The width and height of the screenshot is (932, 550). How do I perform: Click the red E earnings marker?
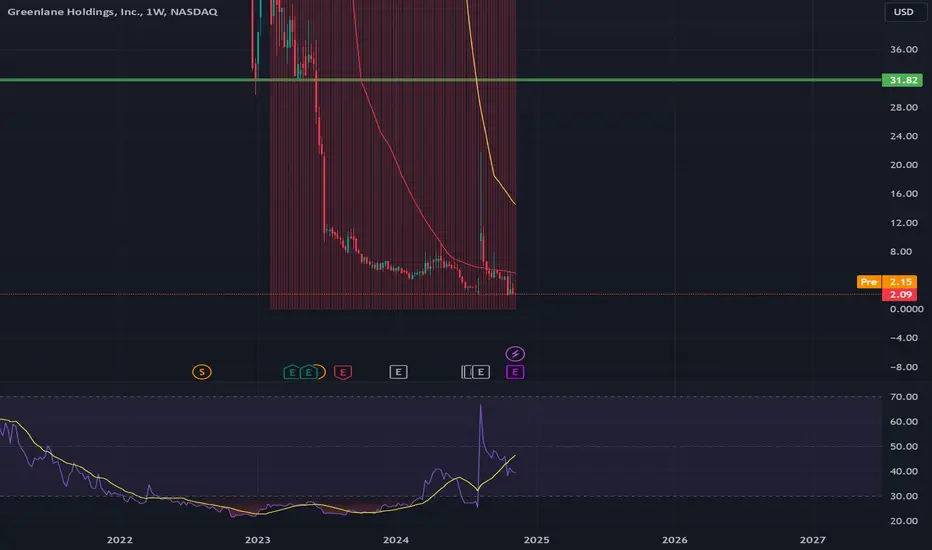342,372
